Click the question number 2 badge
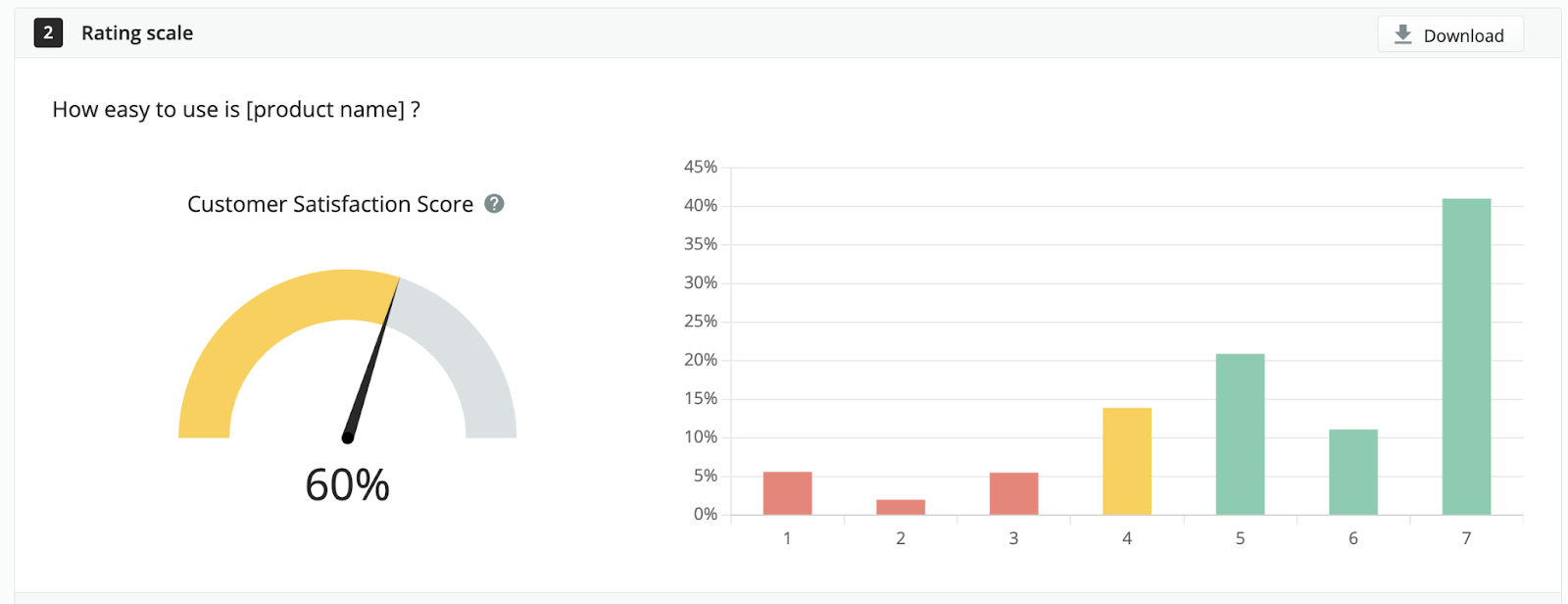Viewport: 1568px width, 604px height. tap(48, 33)
